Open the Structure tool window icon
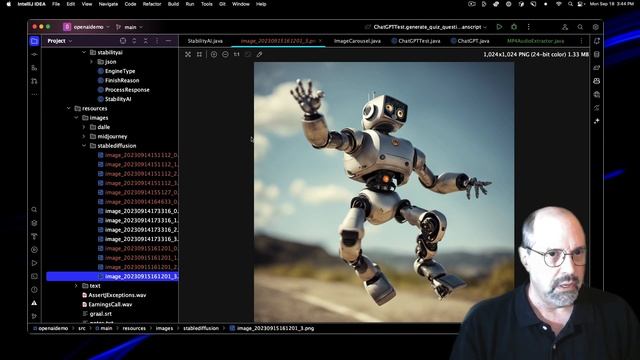 (34, 68)
